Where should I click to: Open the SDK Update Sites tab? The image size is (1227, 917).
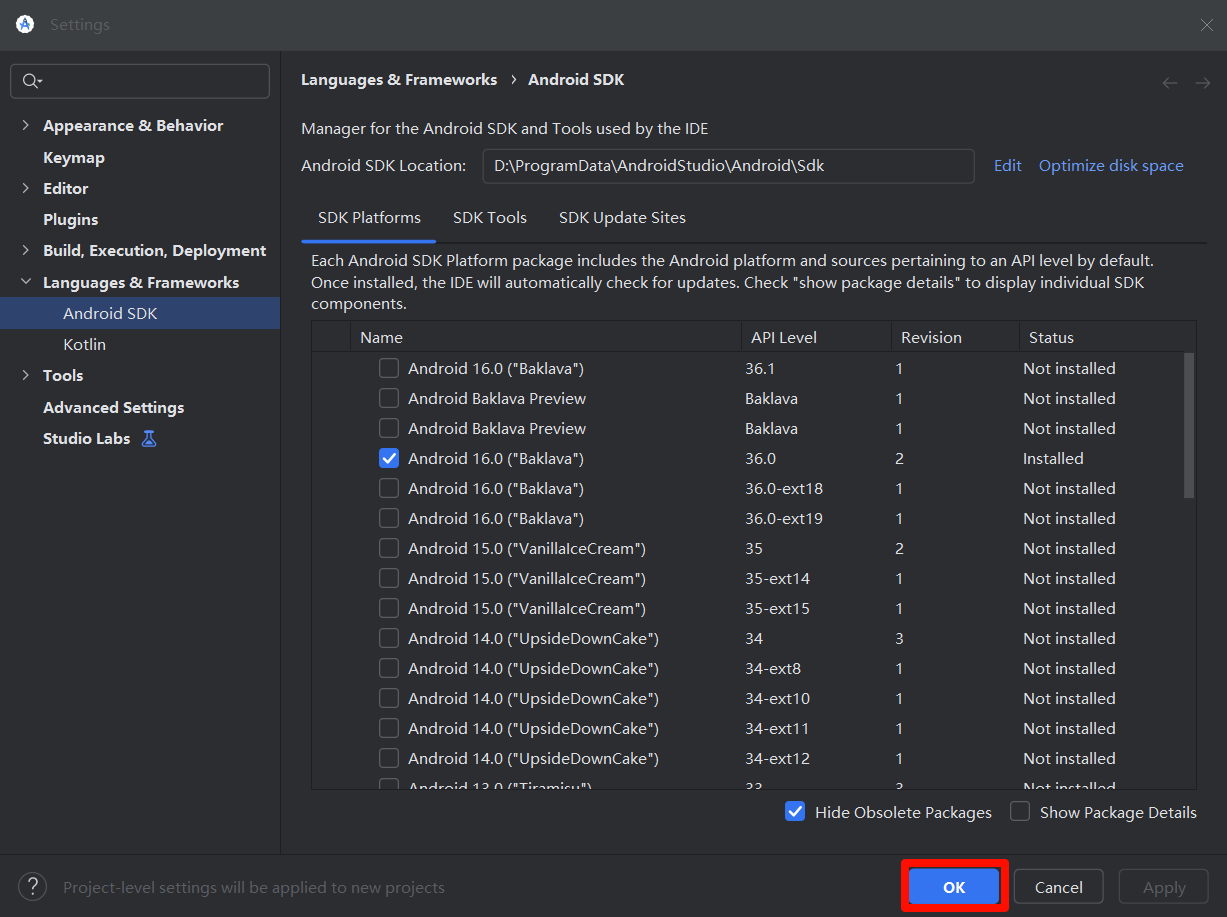pos(622,217)
